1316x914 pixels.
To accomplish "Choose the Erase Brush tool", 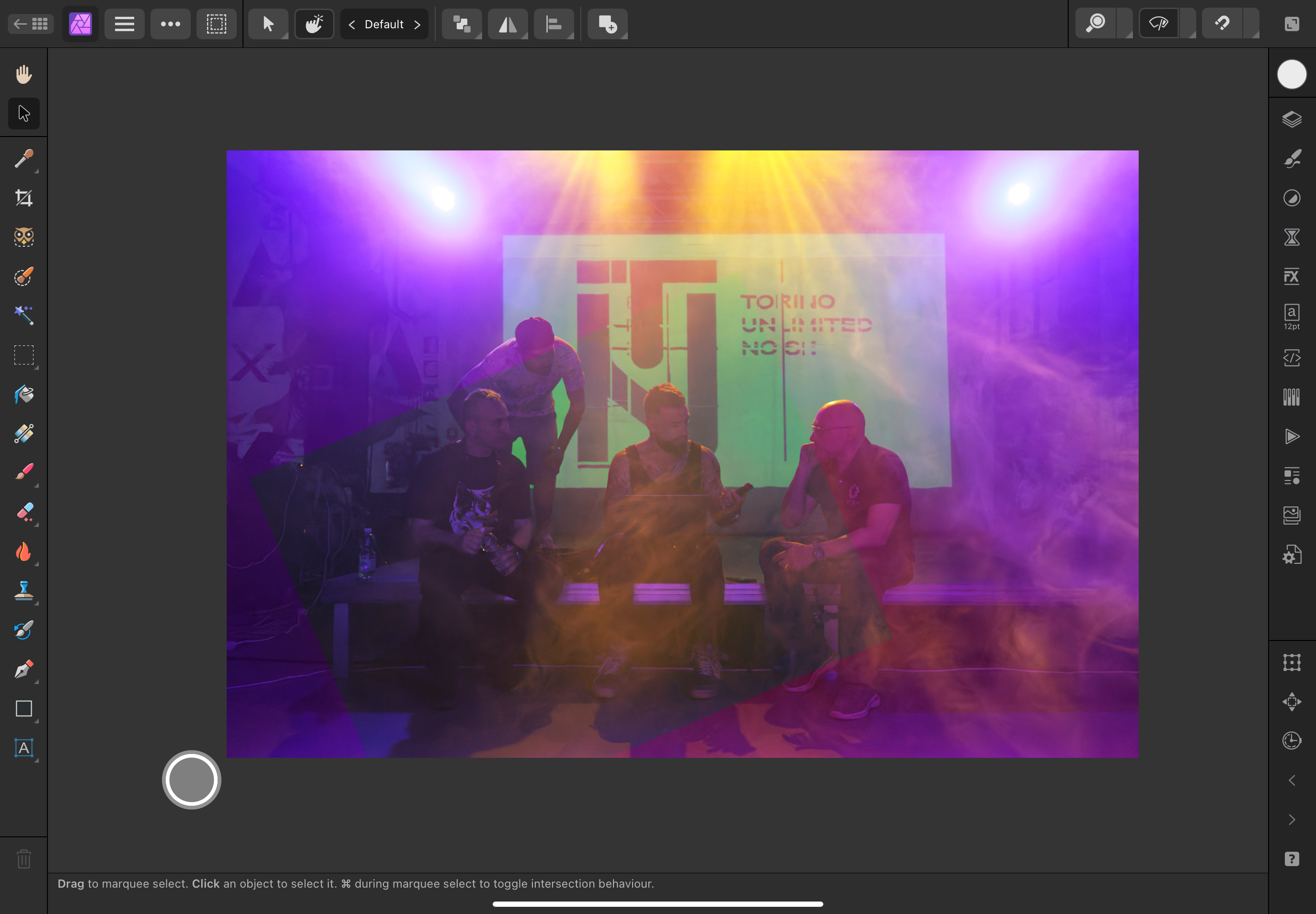I will click(x=23, y=512).
